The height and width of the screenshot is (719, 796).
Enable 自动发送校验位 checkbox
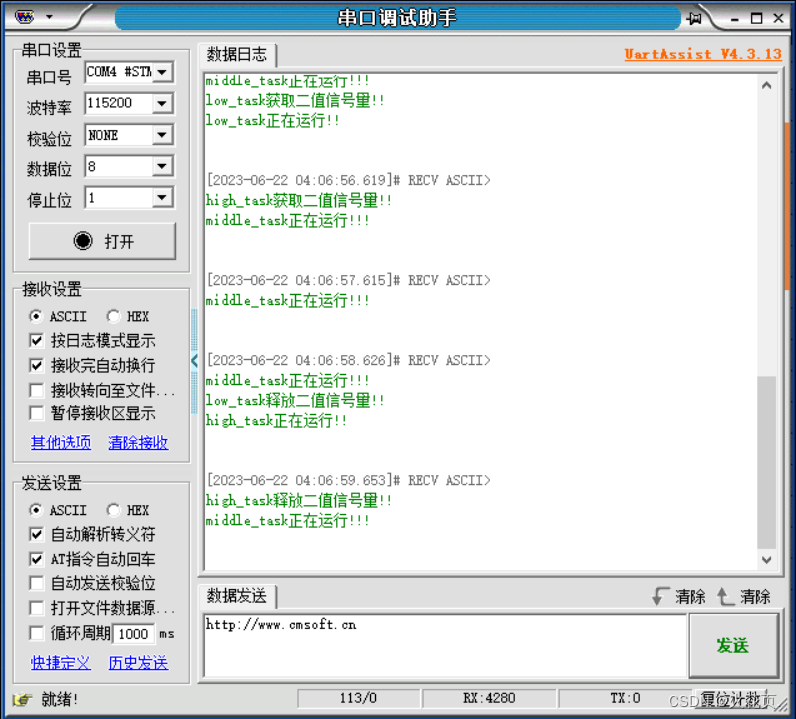[x=36, y=583]
